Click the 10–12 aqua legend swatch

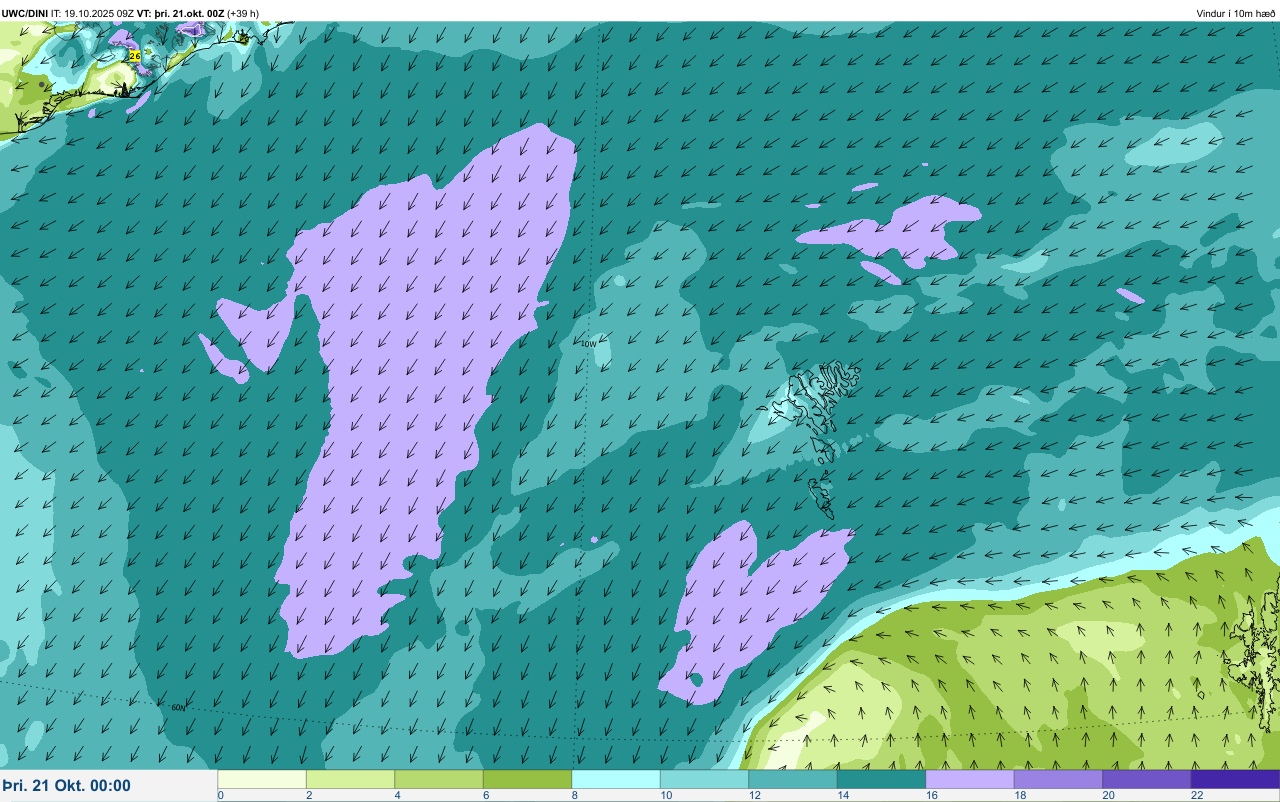(x=704, y=779)
